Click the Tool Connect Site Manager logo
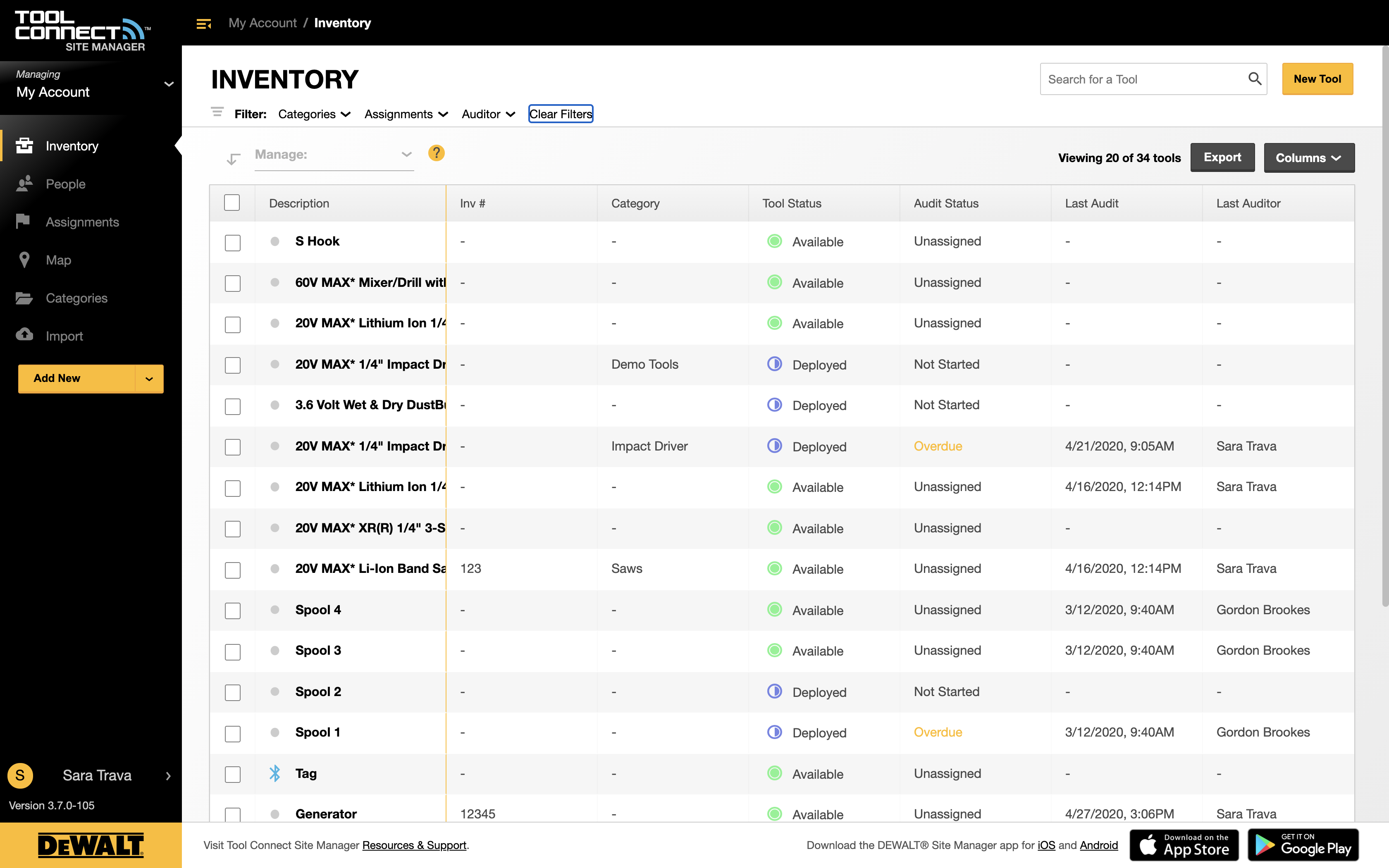1389x868 pixels. click(82, 31)
